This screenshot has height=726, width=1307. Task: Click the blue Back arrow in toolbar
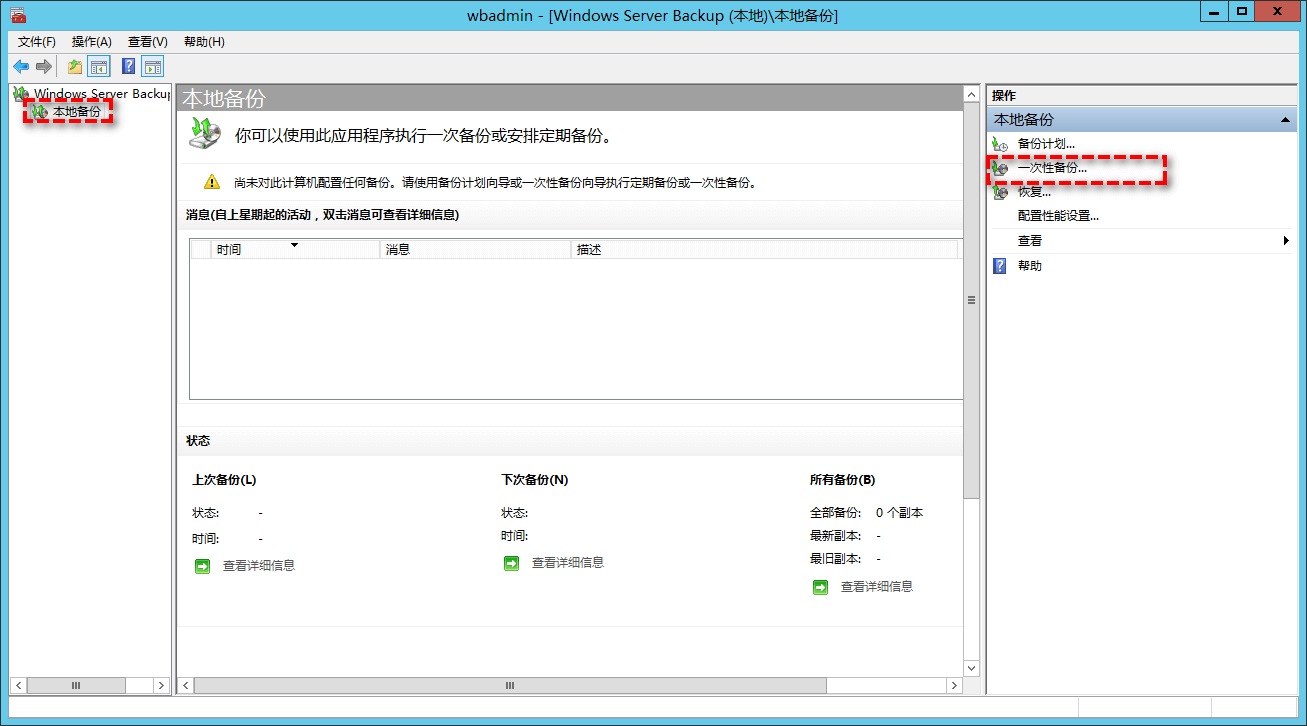(20, 67)
